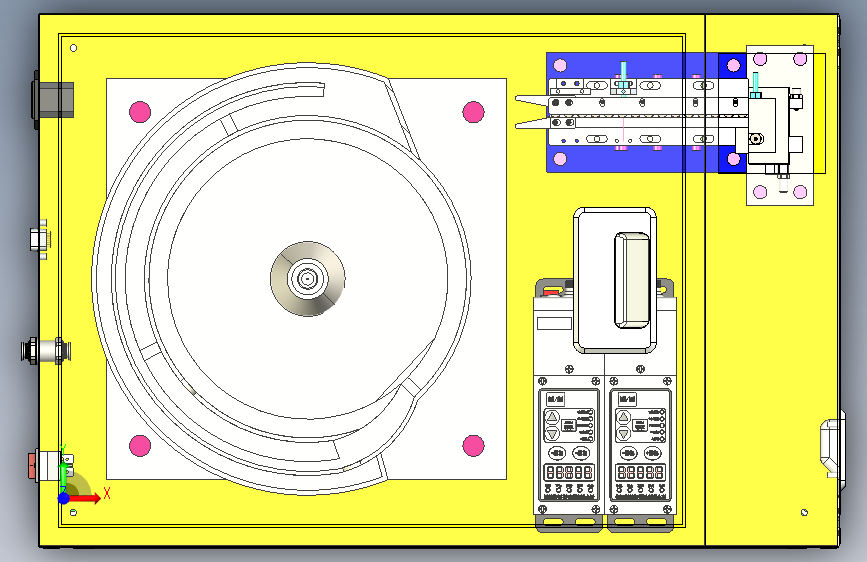
Task: Pick the bottom-right pink bolt on the white end plate
Action: click(x=800, y=192)
